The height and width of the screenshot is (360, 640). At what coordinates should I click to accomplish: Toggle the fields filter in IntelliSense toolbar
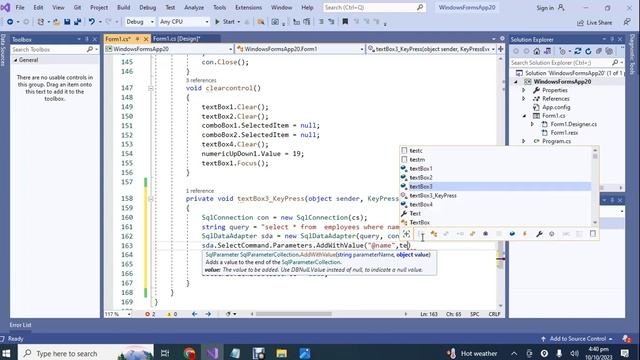point(512,234)
